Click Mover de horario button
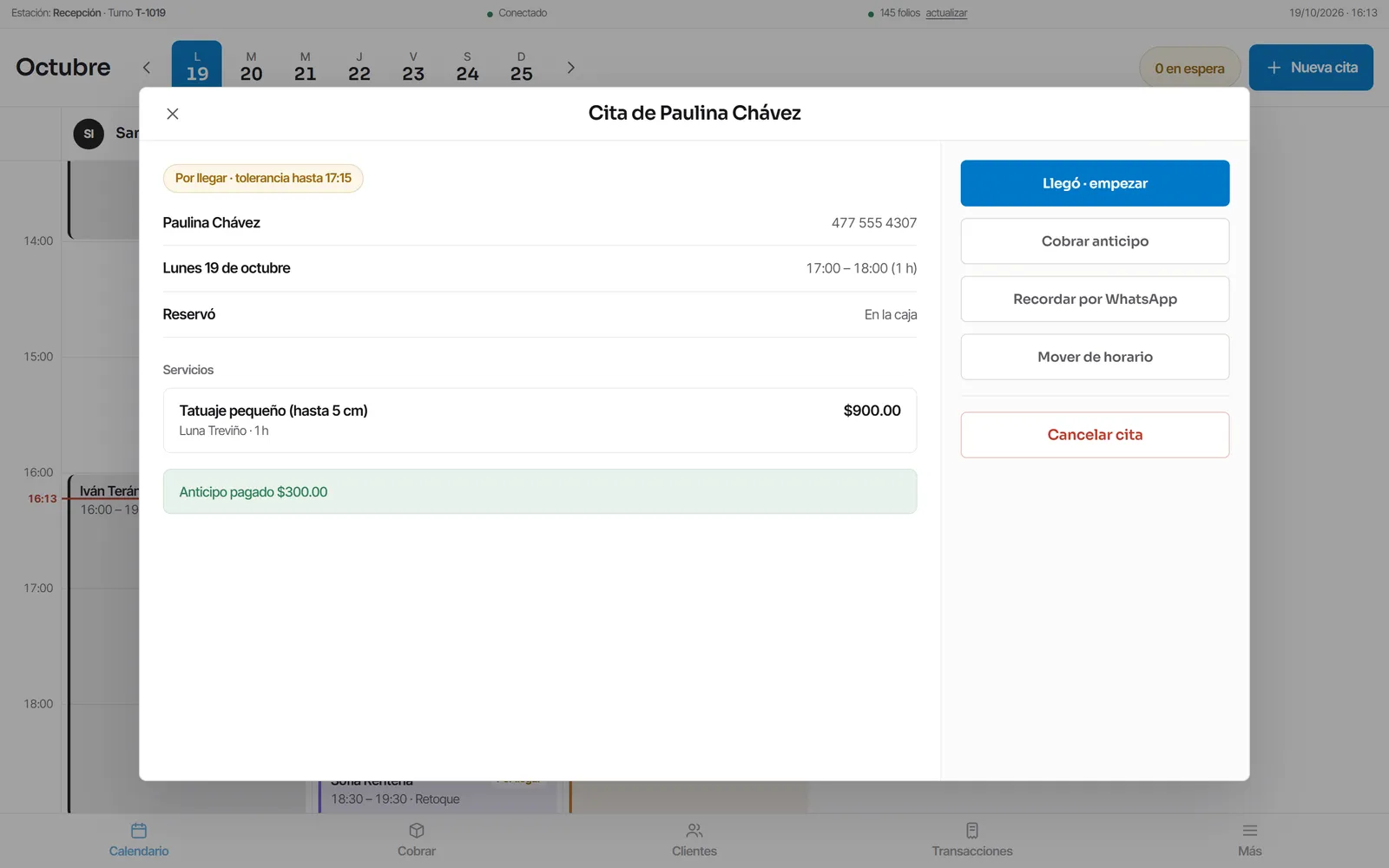 pyautogui.click(x=1095, y=357)
